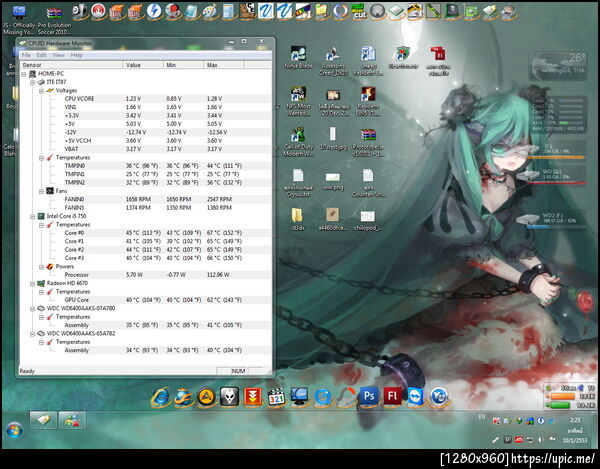Click the lightning bolt icon in the top dock
This screenshot has width=600, height=469.
click(154, 11)
